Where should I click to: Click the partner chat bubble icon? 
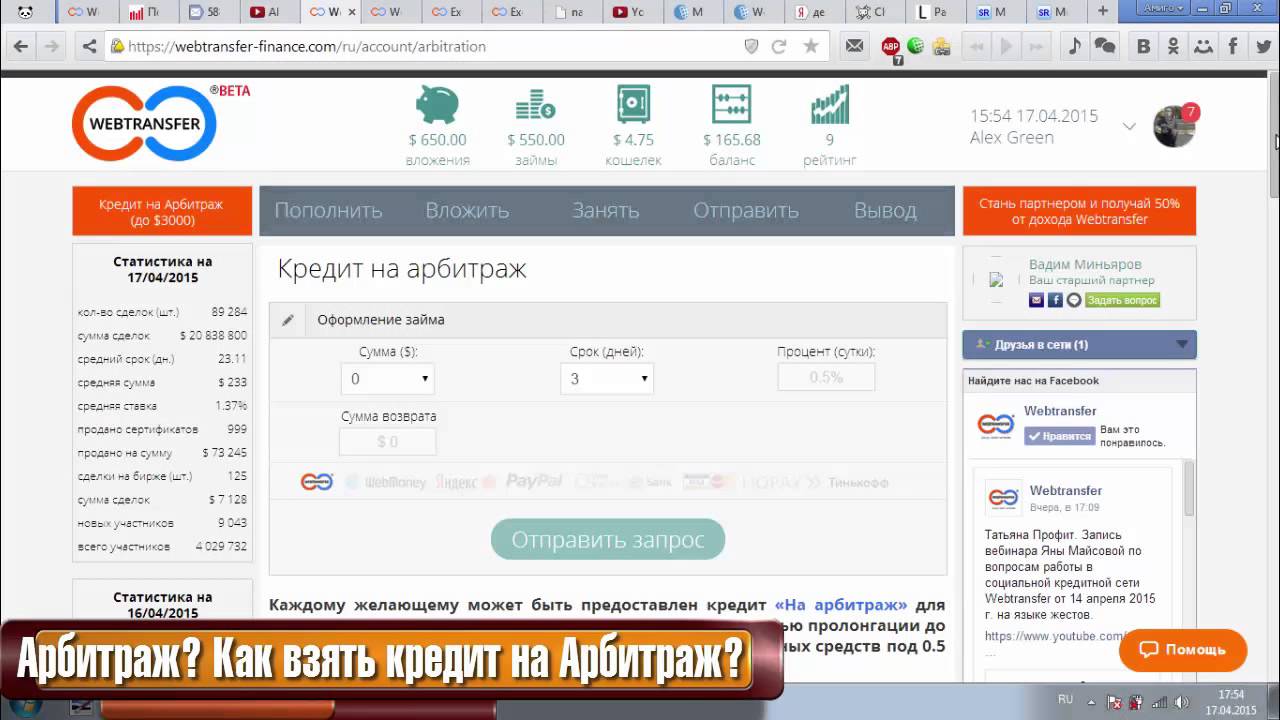coord(1074,300)
